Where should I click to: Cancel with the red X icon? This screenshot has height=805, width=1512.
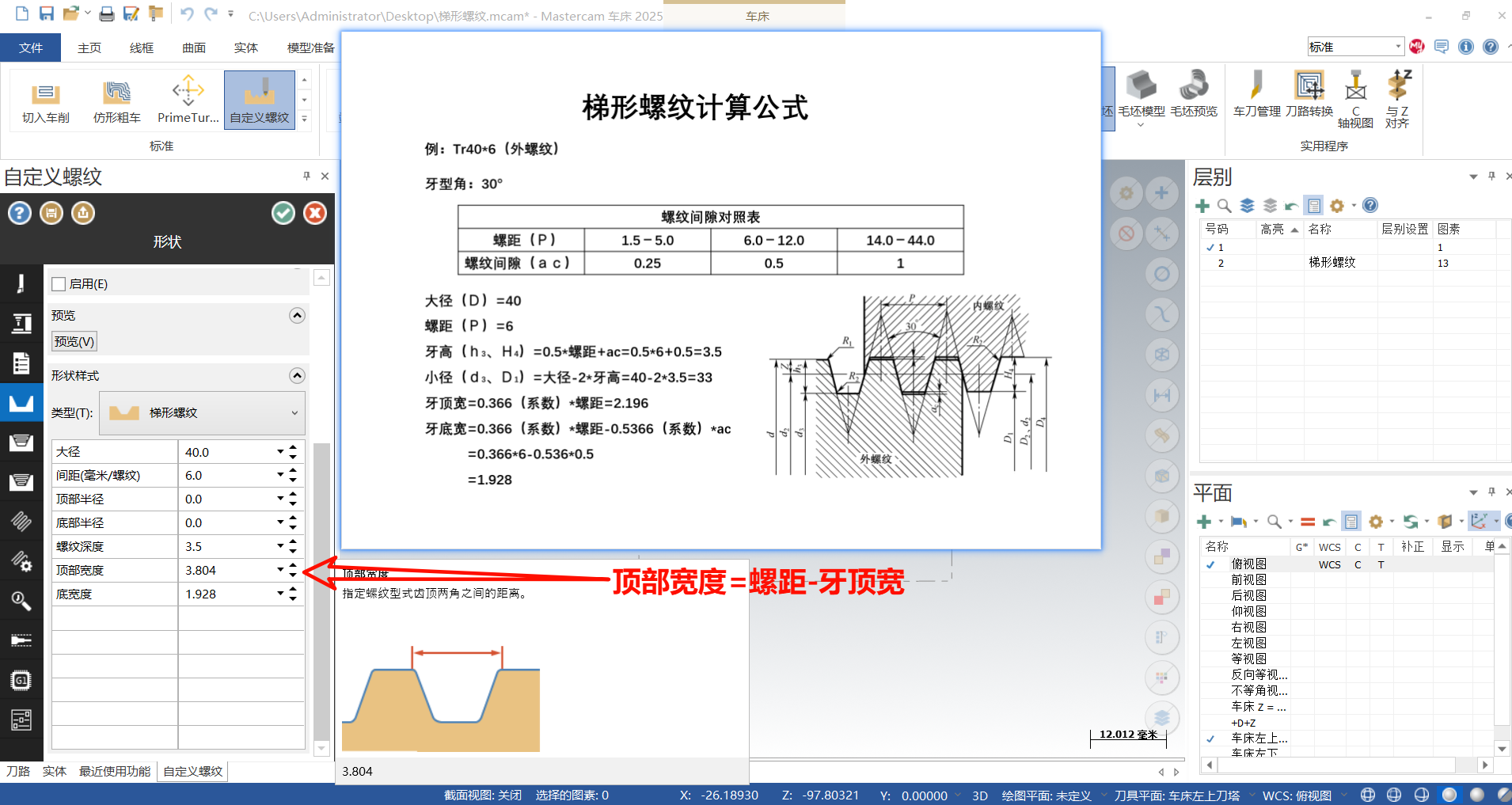315,213
